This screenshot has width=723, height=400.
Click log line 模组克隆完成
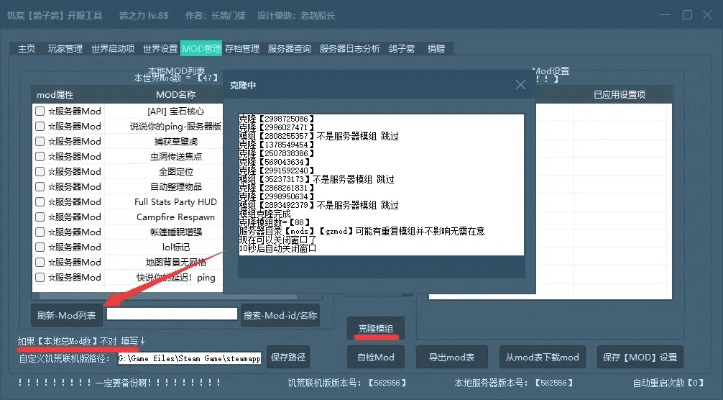(265, 214)
